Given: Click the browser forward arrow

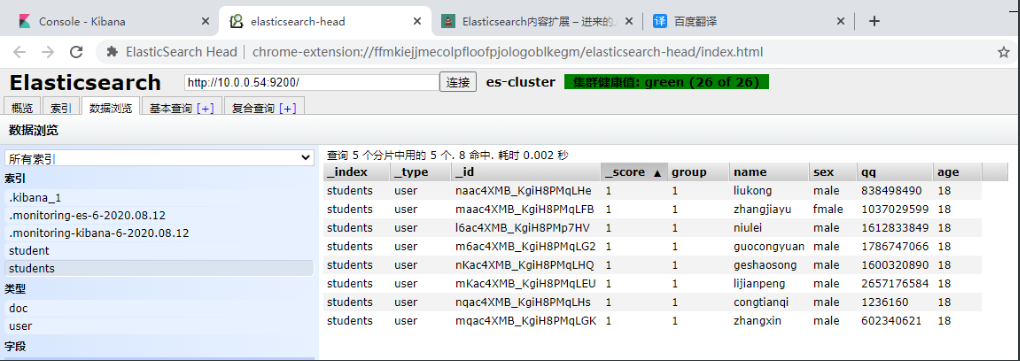Looking at the screenshot, I should click(x=47, y=52).
